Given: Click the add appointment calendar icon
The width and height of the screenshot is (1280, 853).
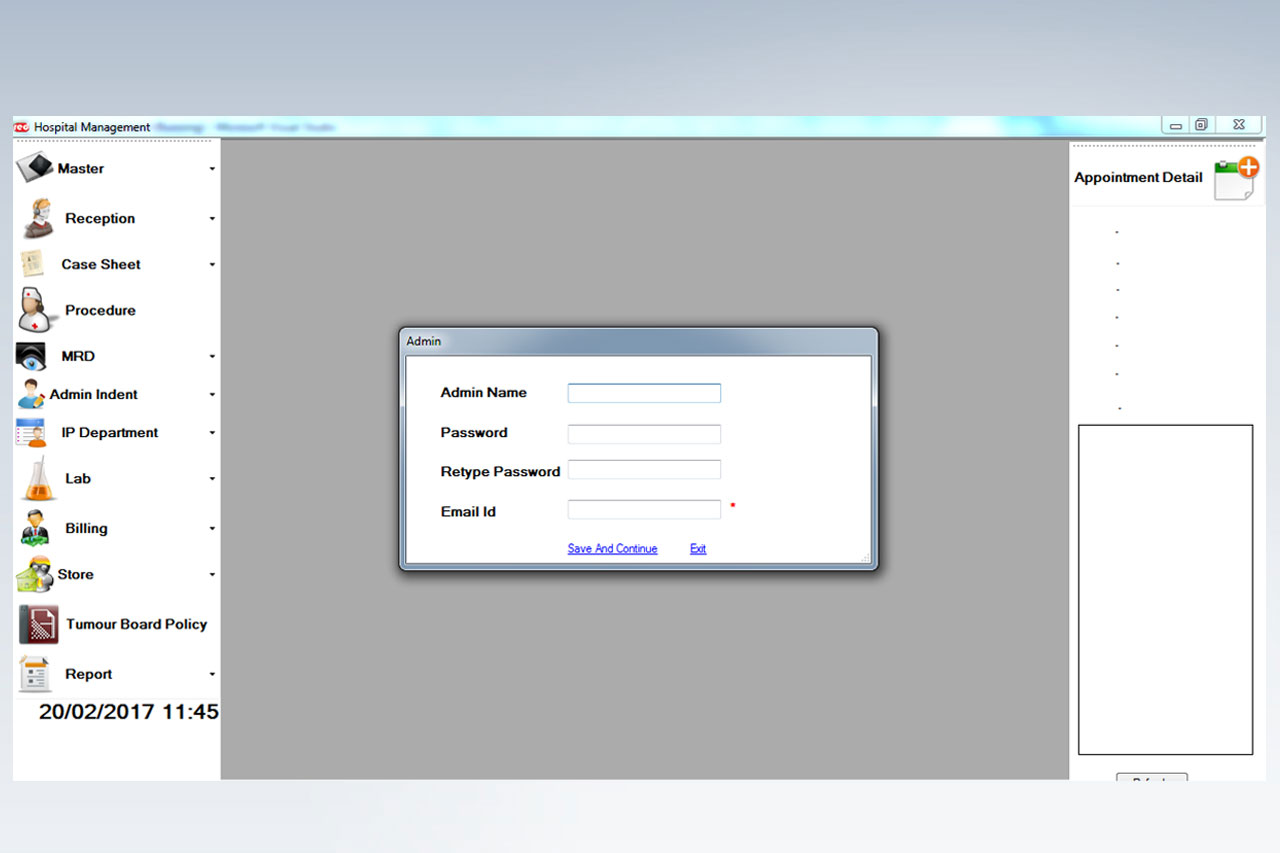Looking at the screenshot, I should pos(1235,179).
